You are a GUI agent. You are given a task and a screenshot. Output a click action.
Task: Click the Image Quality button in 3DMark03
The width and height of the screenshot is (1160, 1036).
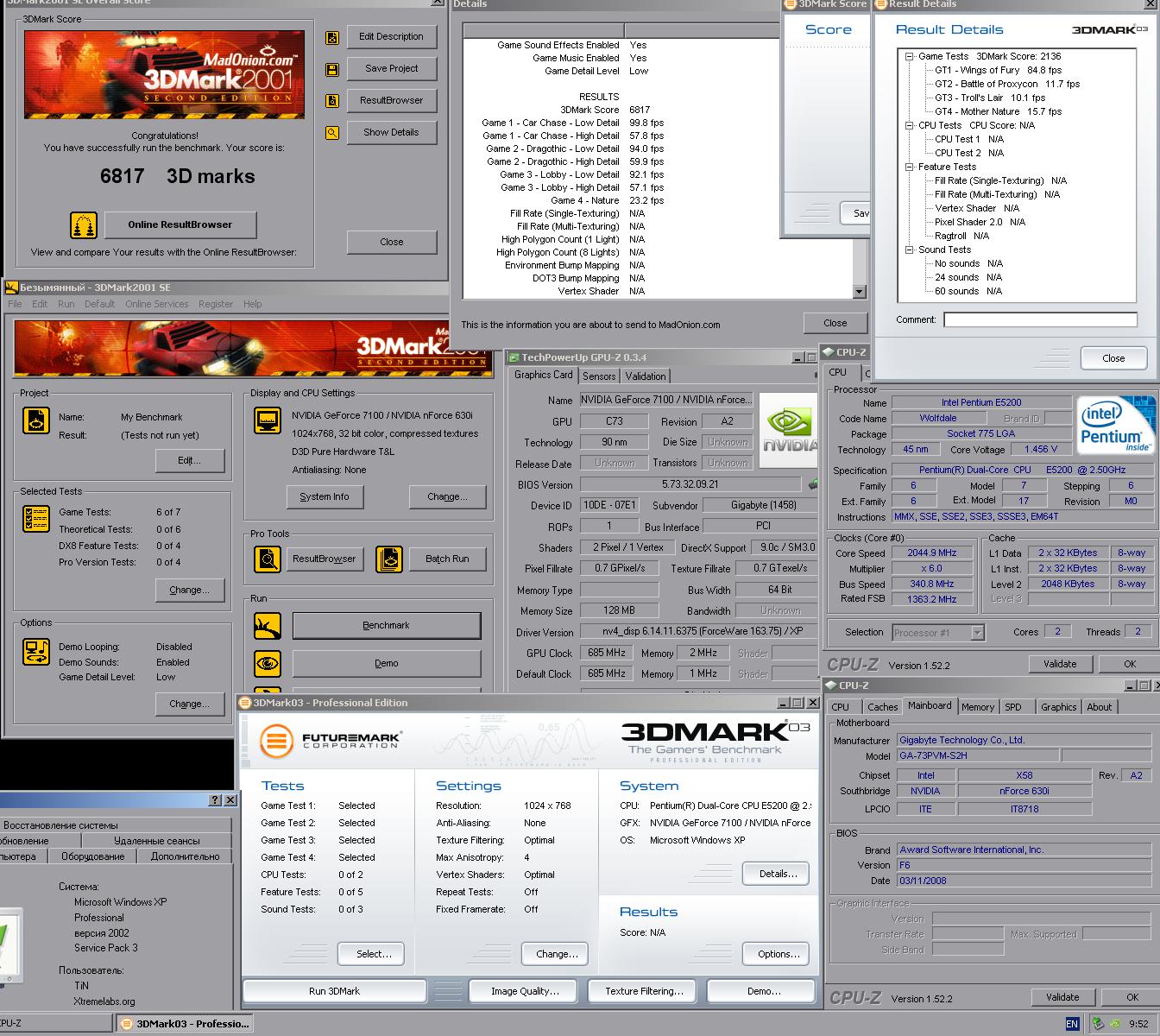(x=525, y=991)
